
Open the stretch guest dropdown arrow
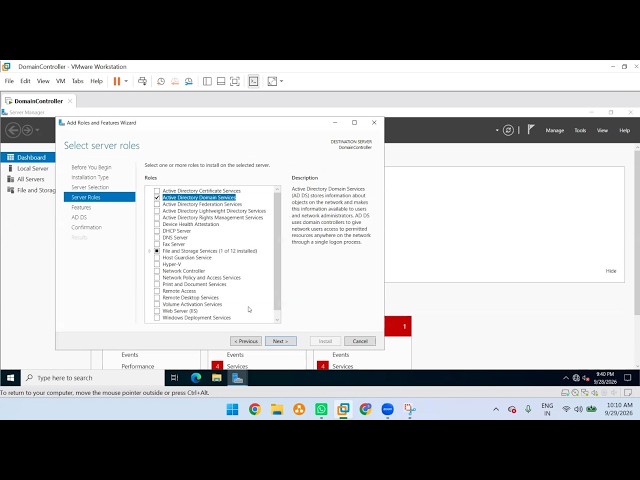281,81
